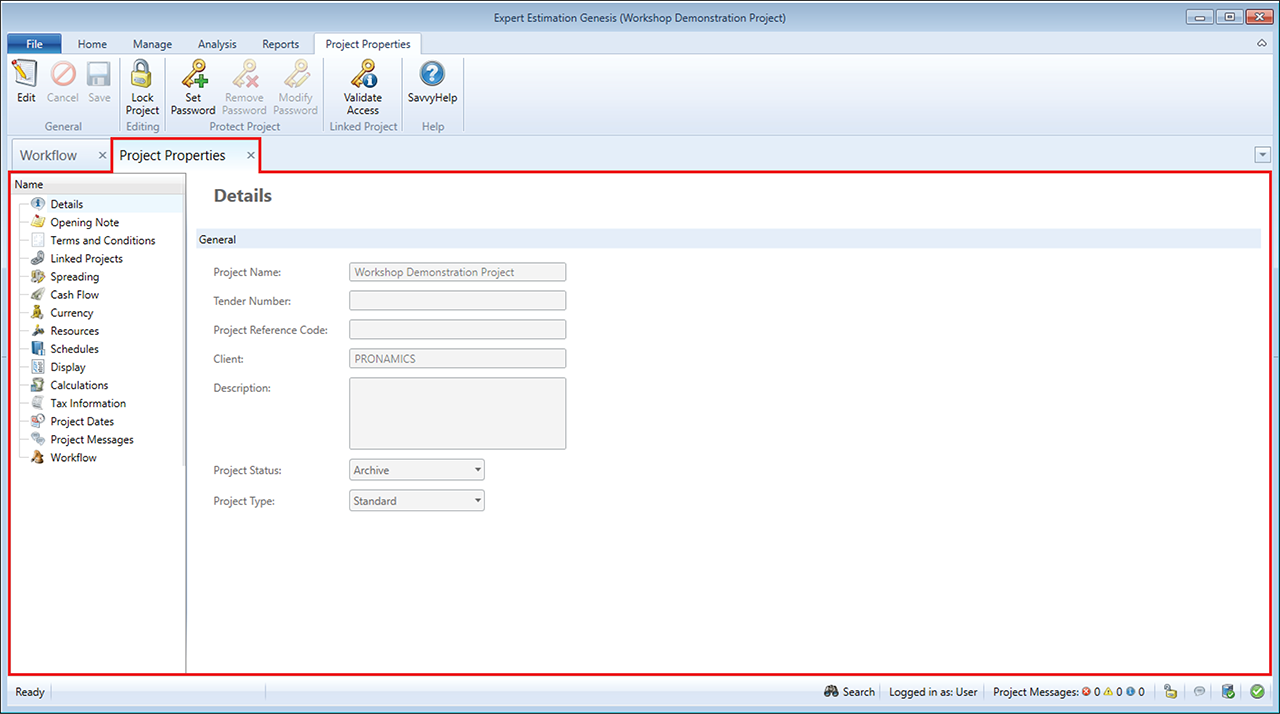Close the Project Properties tab
This screenshot has height=714, width=1280.
251,156
